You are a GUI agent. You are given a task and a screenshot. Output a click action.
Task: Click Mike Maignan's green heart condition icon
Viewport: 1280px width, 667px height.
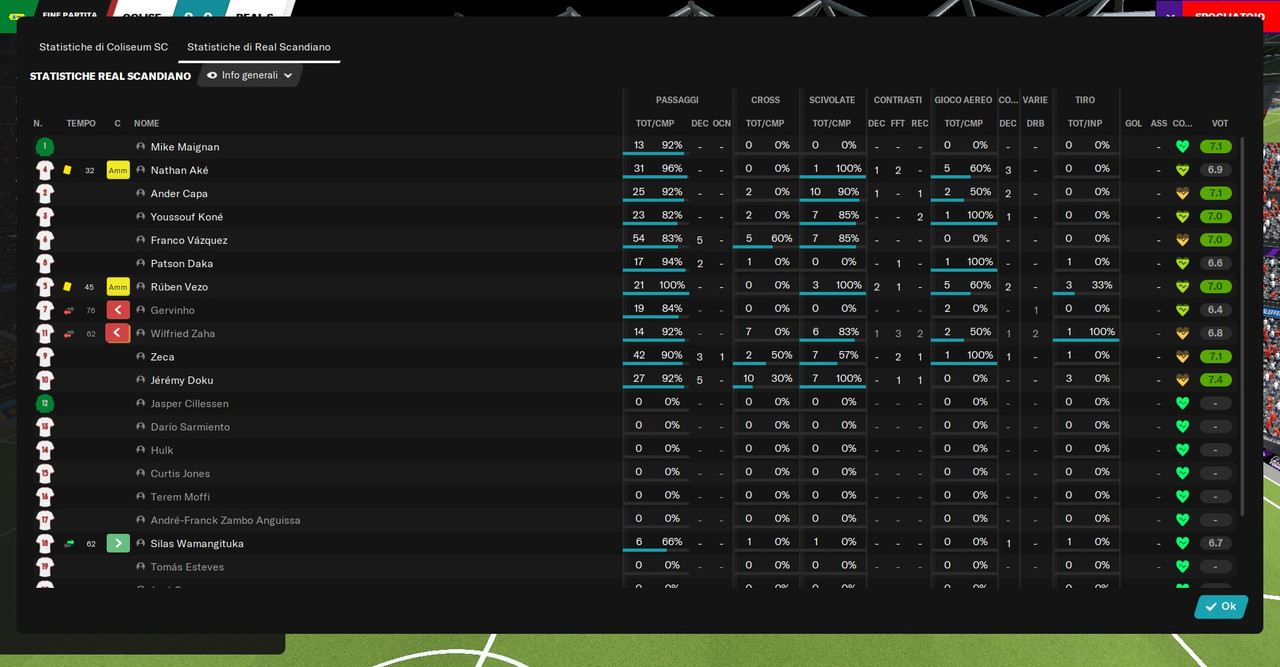point(1182,147)
